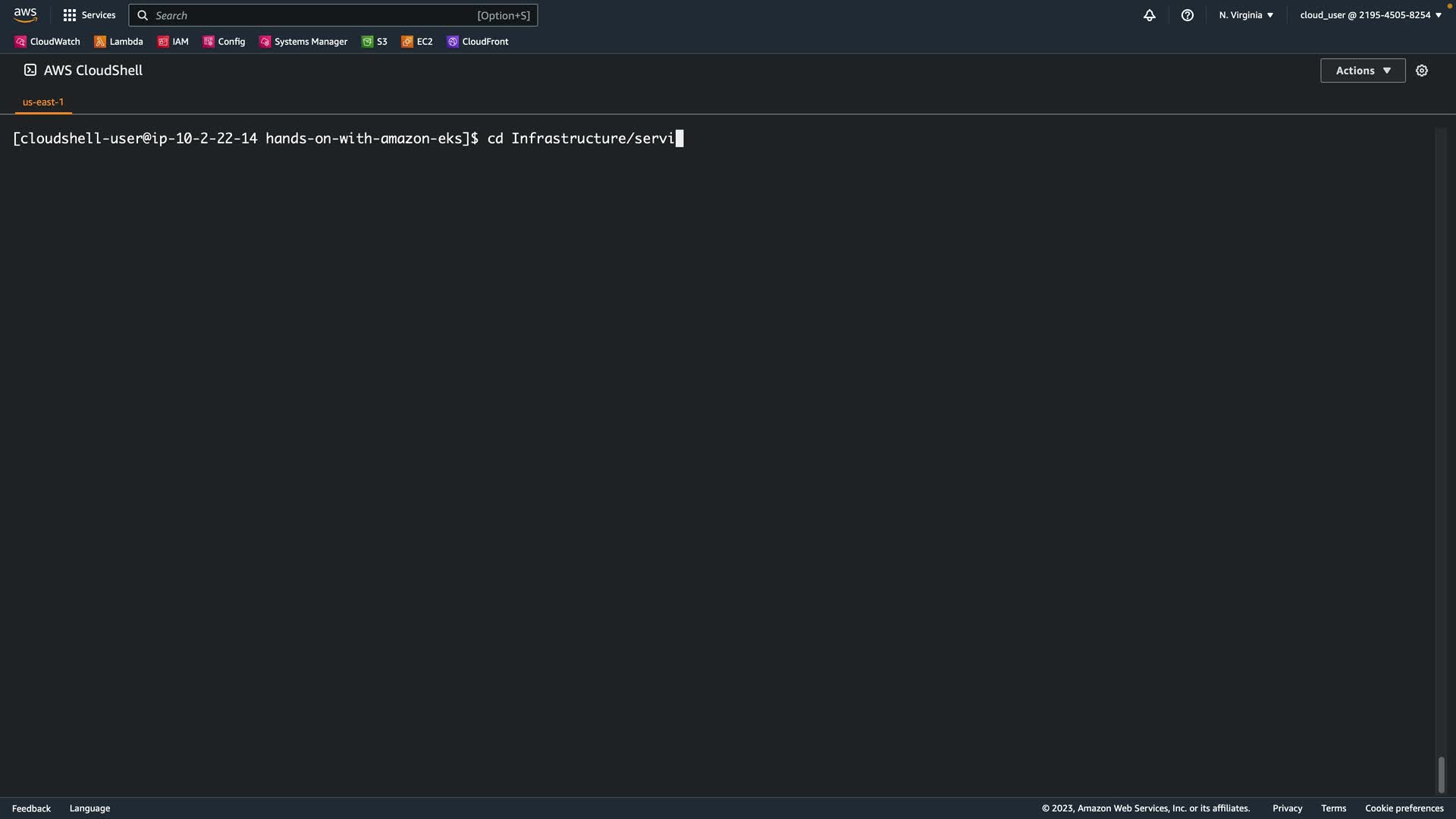Screen dimensions: 1456x819
Task: Open the Actions dropdown
Action: [x=1363, y=71]
